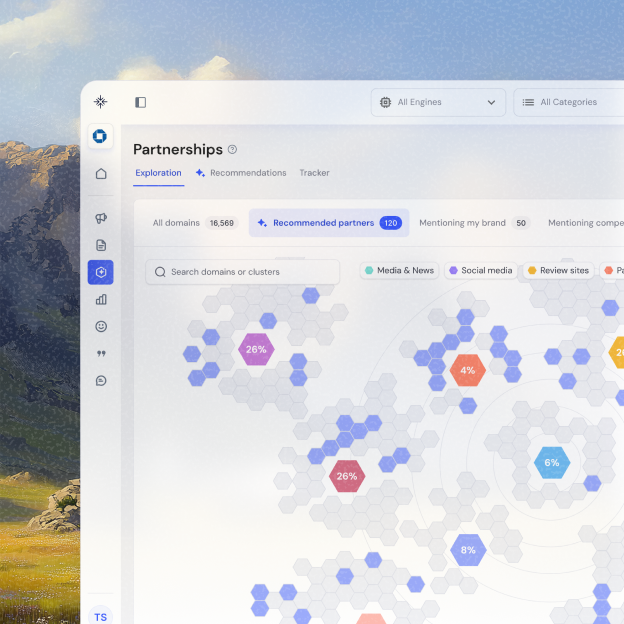This screenshot has width=624, height=624.
Task: Click the Partnerships page heading
Action: point(178,150)
